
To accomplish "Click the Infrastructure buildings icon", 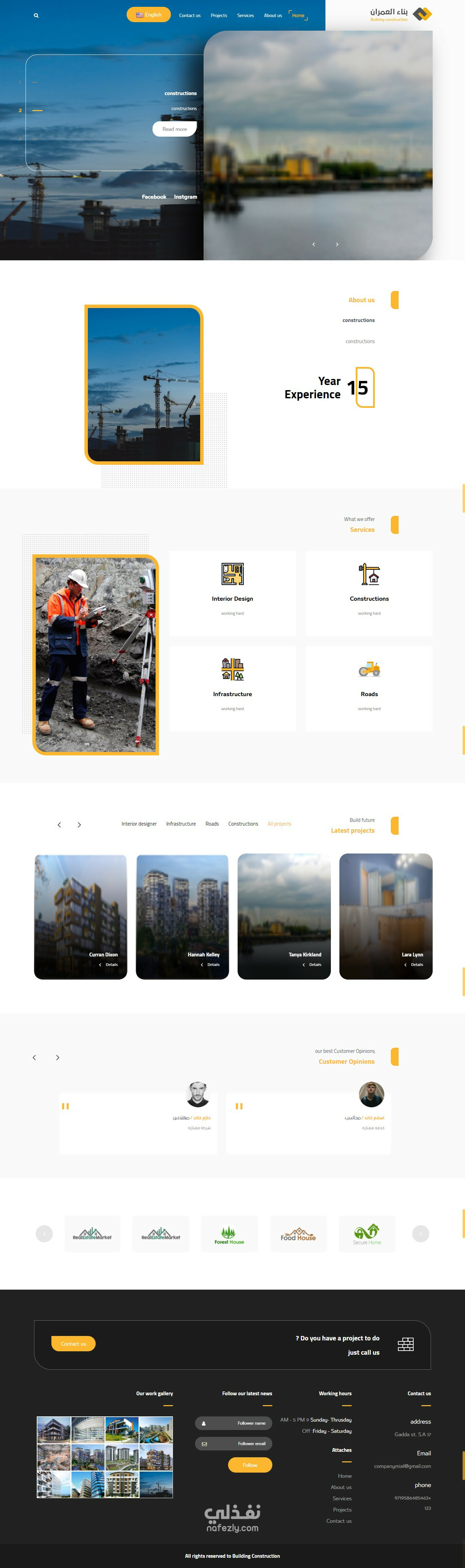I will click(x=232, y=669).
